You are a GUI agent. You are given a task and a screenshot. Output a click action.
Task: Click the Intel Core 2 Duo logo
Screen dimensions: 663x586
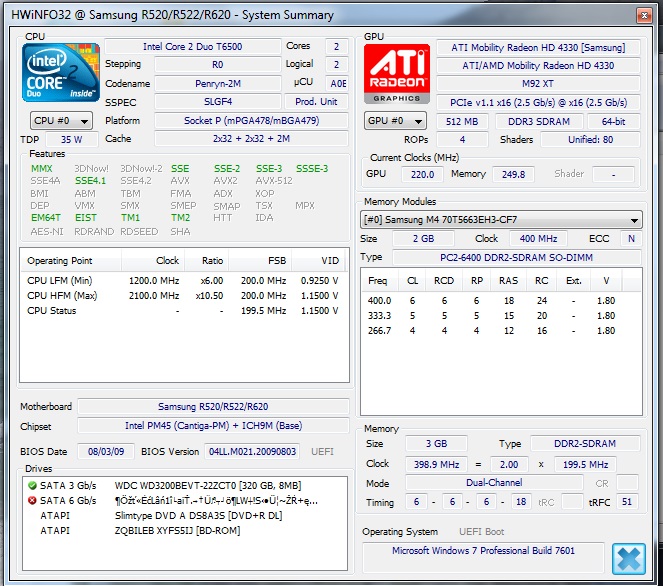click(61, 72)
